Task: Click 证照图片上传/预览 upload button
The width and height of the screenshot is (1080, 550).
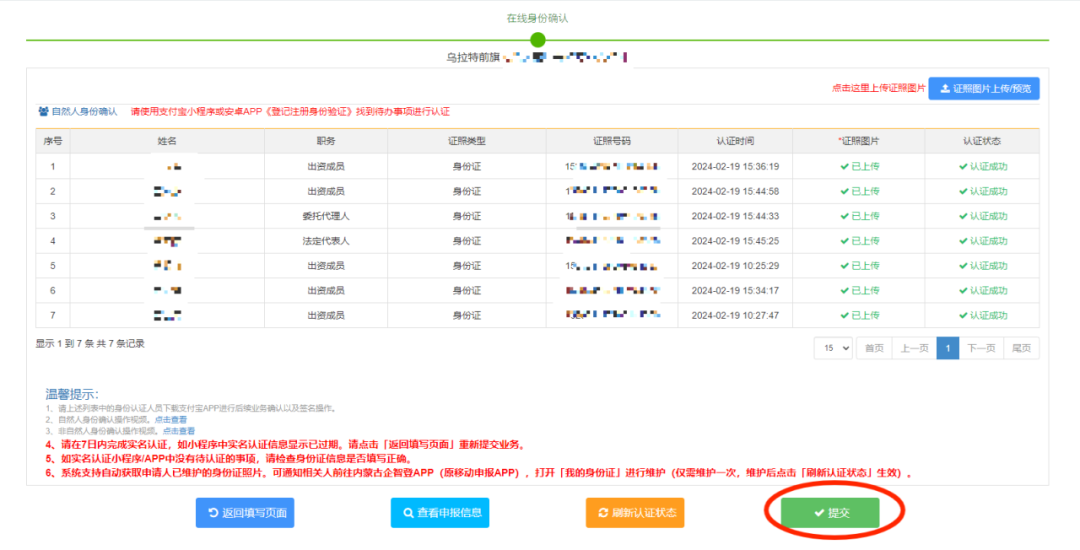Action: click(984, 88)
